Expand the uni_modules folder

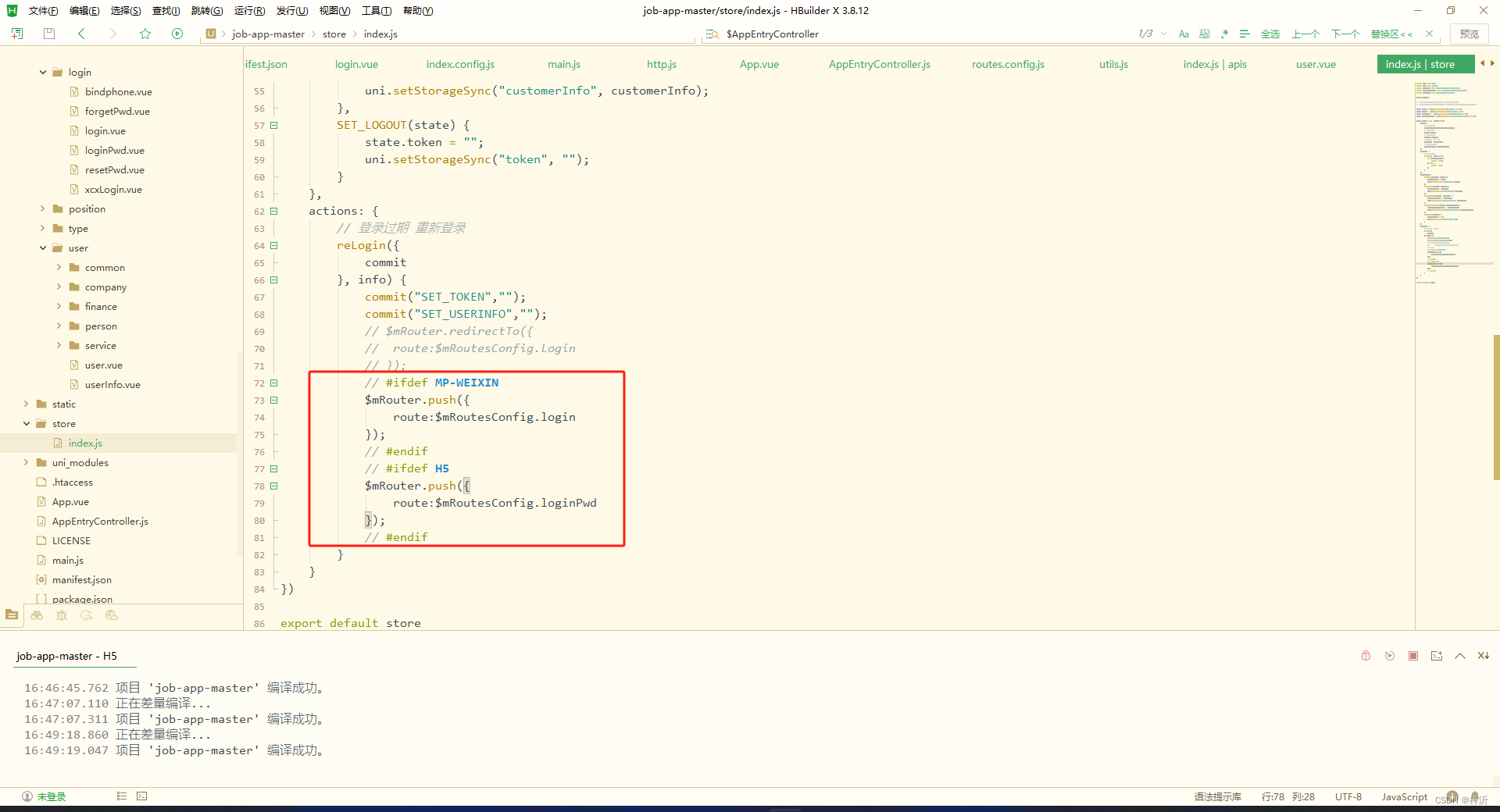27,462
